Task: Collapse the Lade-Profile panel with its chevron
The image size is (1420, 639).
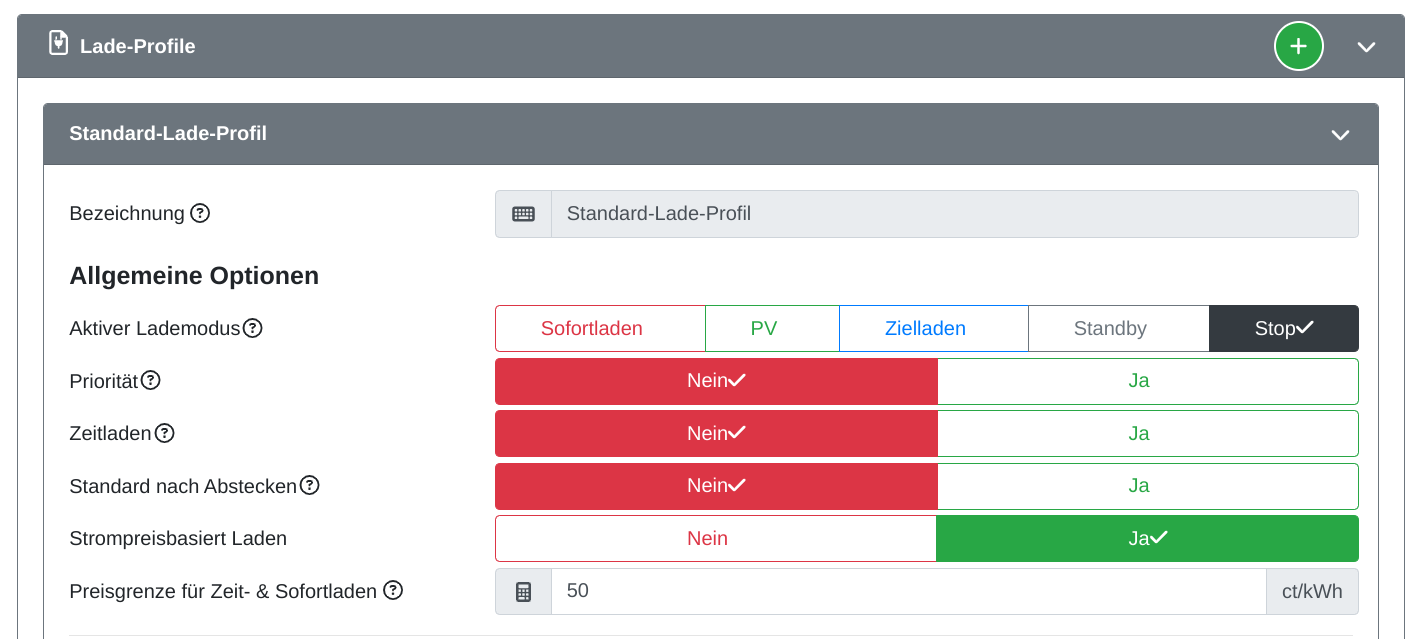Action: point(1367,46)
